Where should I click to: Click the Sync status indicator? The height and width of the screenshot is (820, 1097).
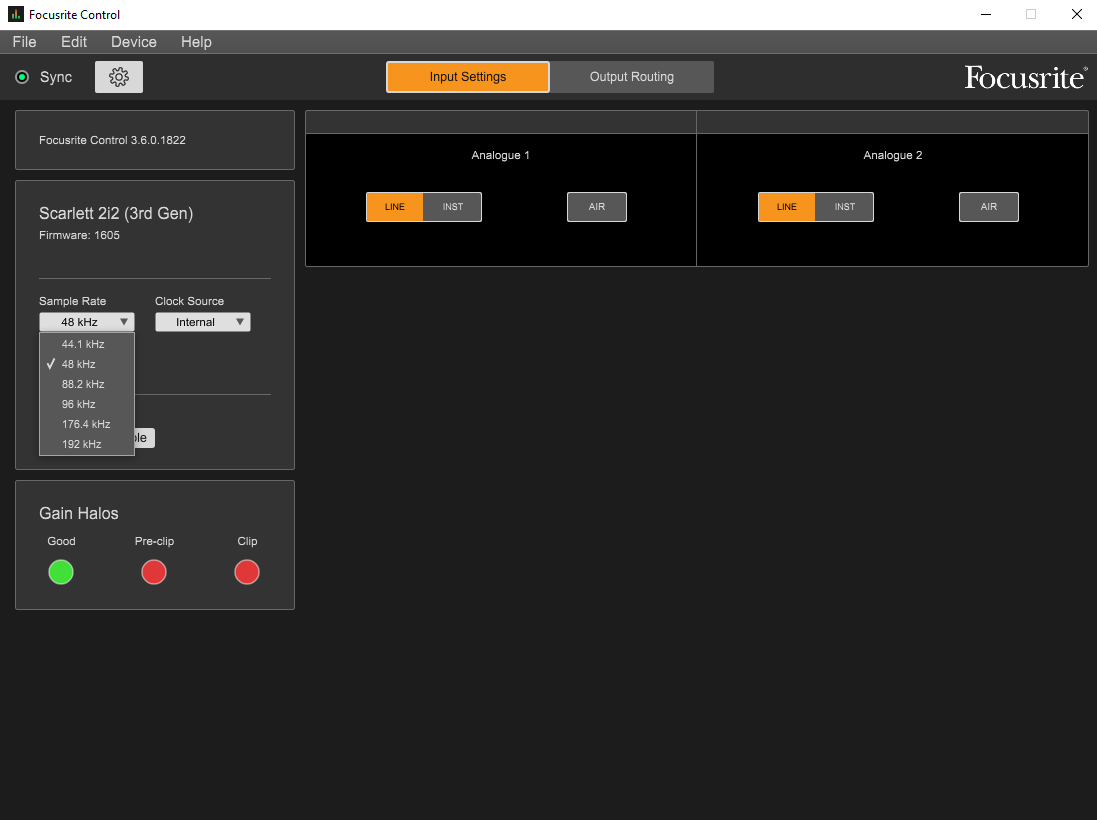22,77
